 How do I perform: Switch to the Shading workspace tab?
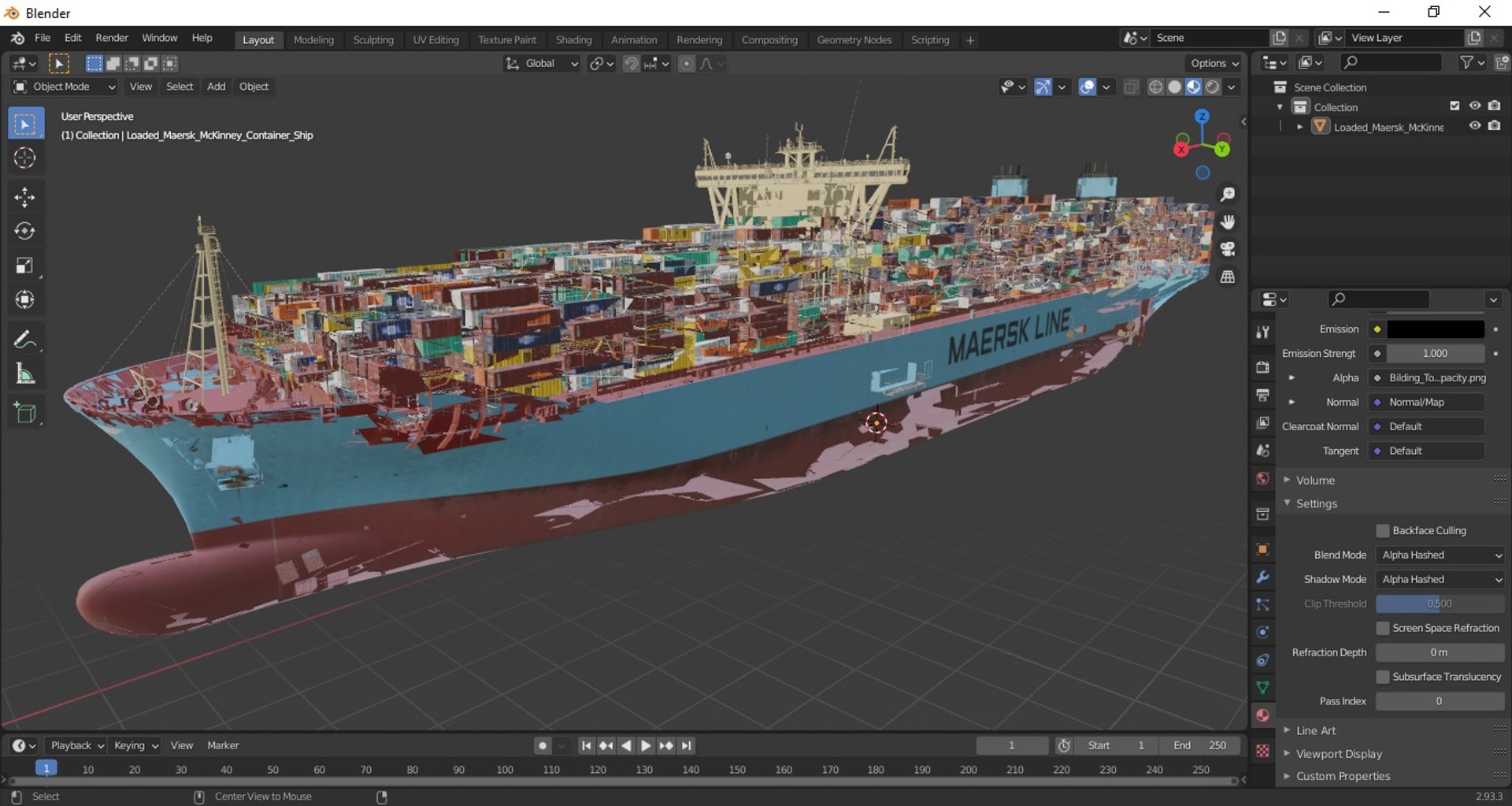[573, 39]
